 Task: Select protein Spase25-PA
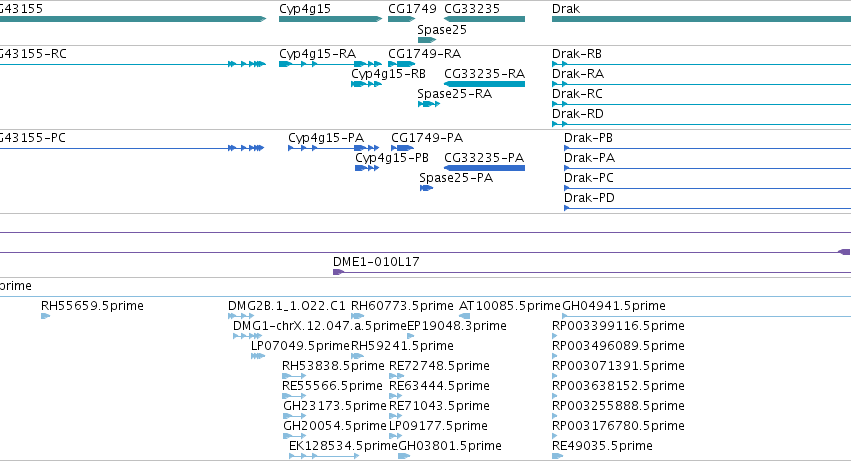click(427, 188)
